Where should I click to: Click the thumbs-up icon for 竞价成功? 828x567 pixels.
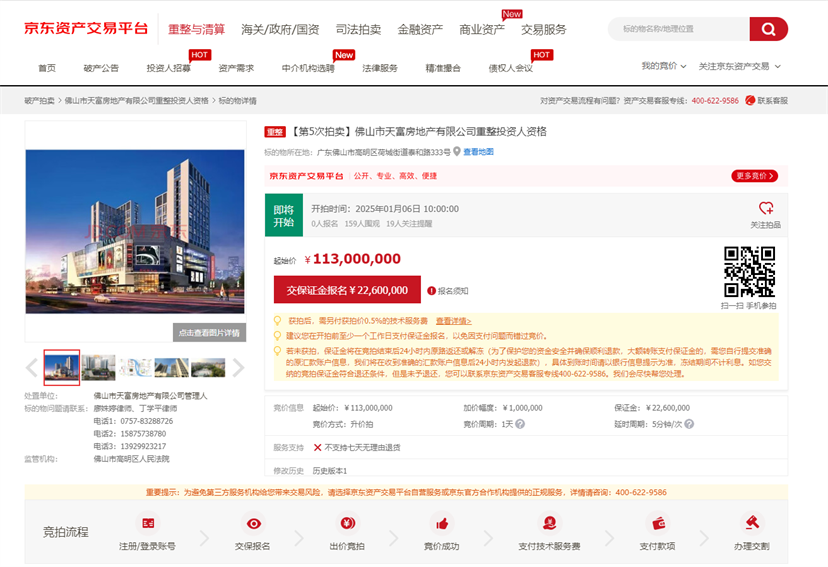click(442, 523)
